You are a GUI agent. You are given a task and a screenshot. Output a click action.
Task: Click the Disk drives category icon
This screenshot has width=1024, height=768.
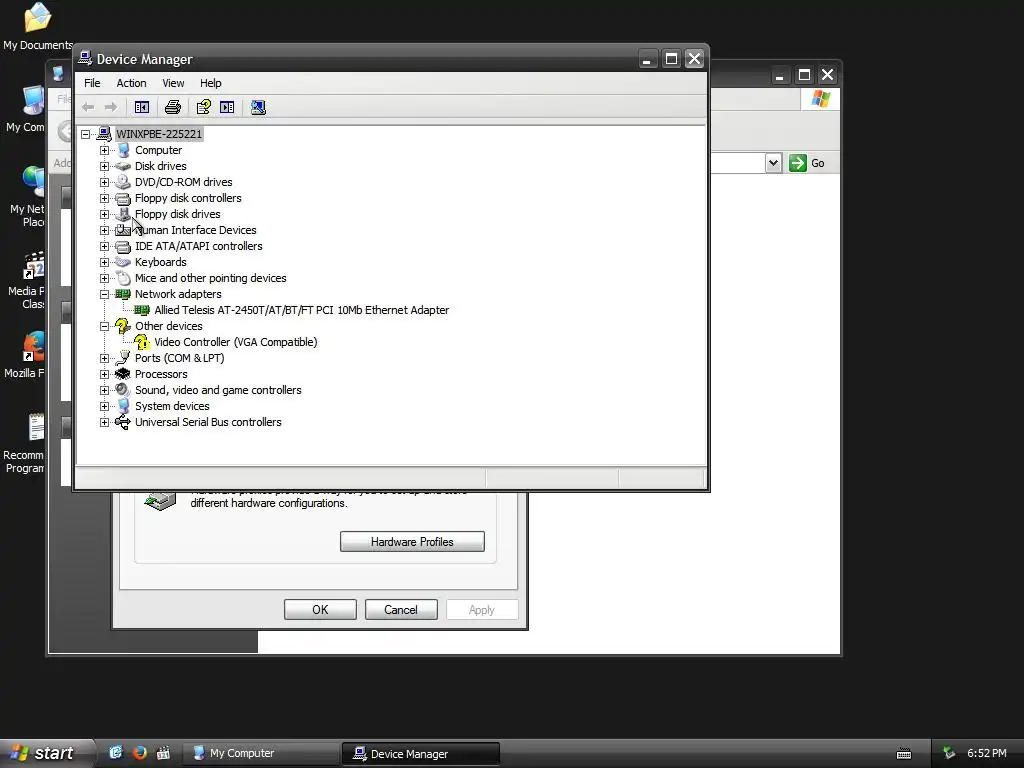point(123,166)
